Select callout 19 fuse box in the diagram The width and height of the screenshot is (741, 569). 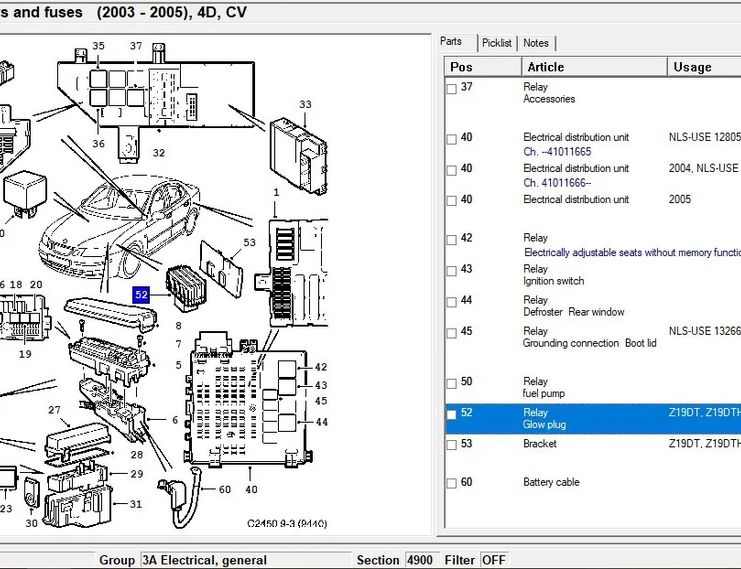point(25,354)
